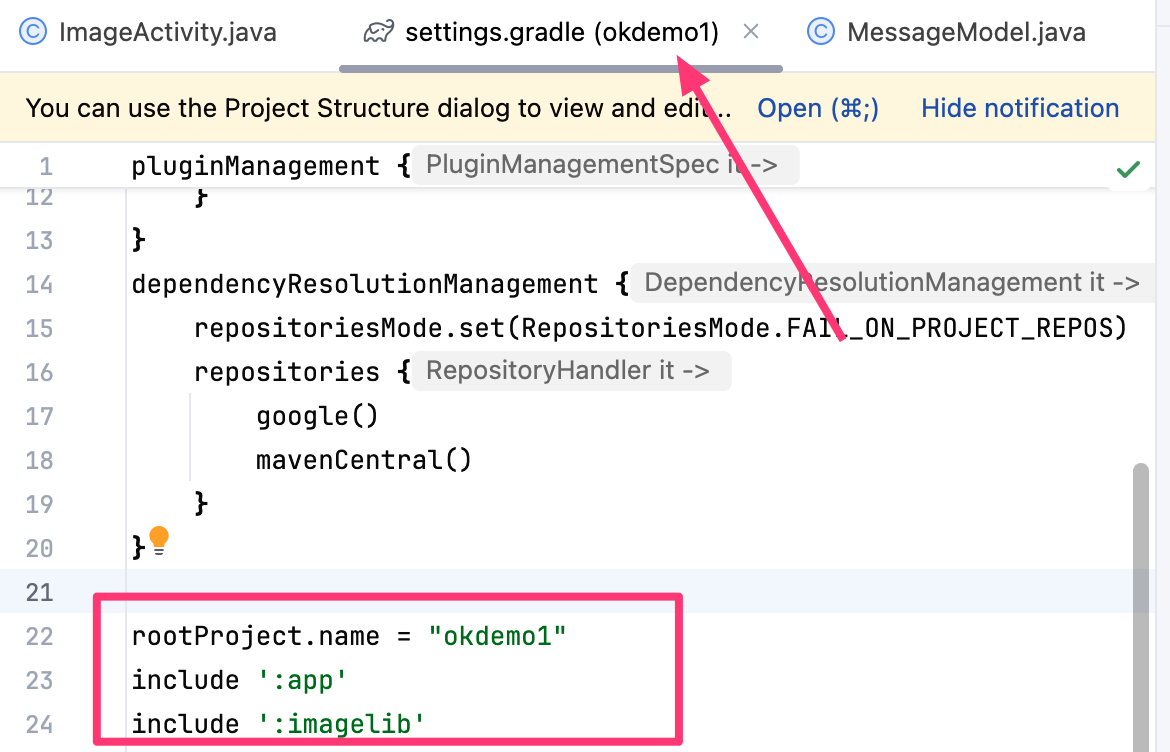
Task: Switch to the ImageActivity.java tab
Action: (167, 32)
